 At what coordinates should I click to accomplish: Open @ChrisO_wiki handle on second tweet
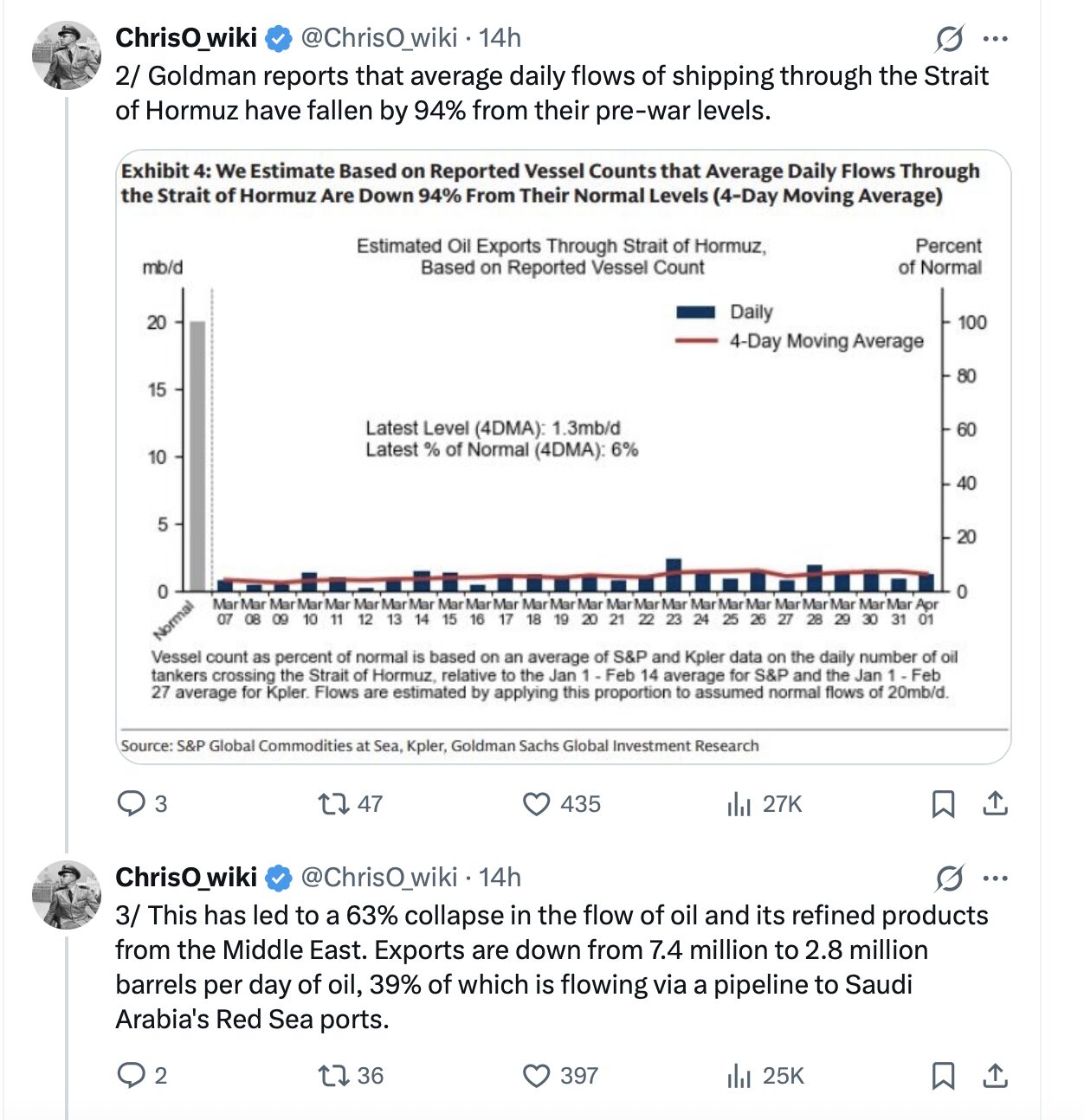point(378,878)
